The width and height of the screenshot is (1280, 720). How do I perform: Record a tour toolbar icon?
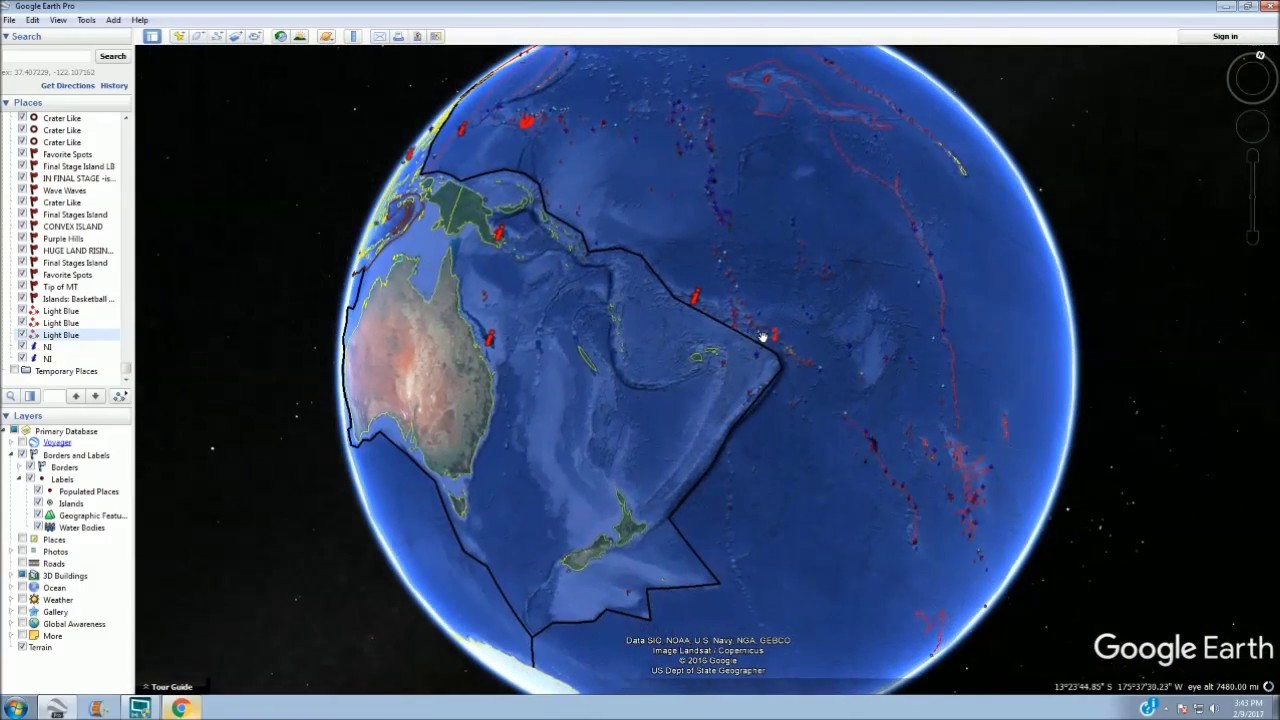coord(255,36)
